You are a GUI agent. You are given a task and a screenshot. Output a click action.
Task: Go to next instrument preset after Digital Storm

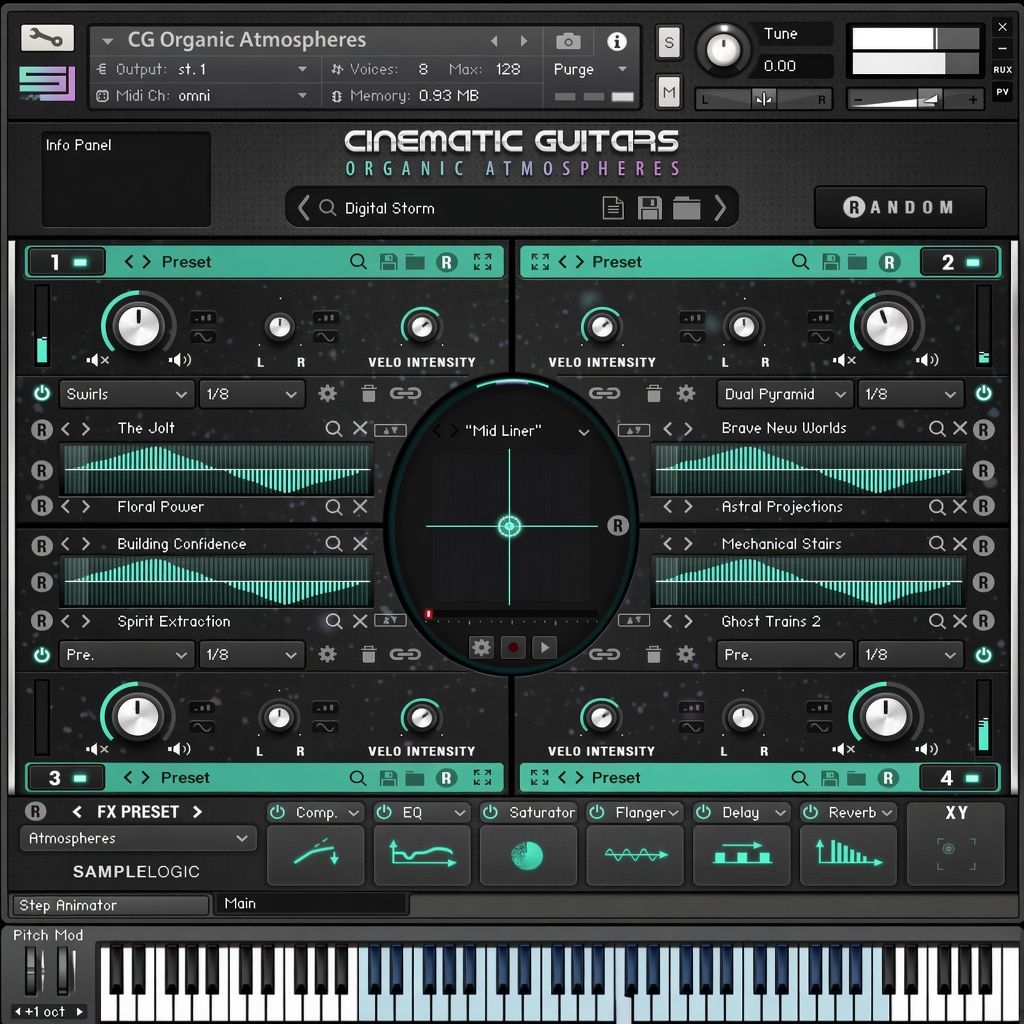(x=720, y=208)
